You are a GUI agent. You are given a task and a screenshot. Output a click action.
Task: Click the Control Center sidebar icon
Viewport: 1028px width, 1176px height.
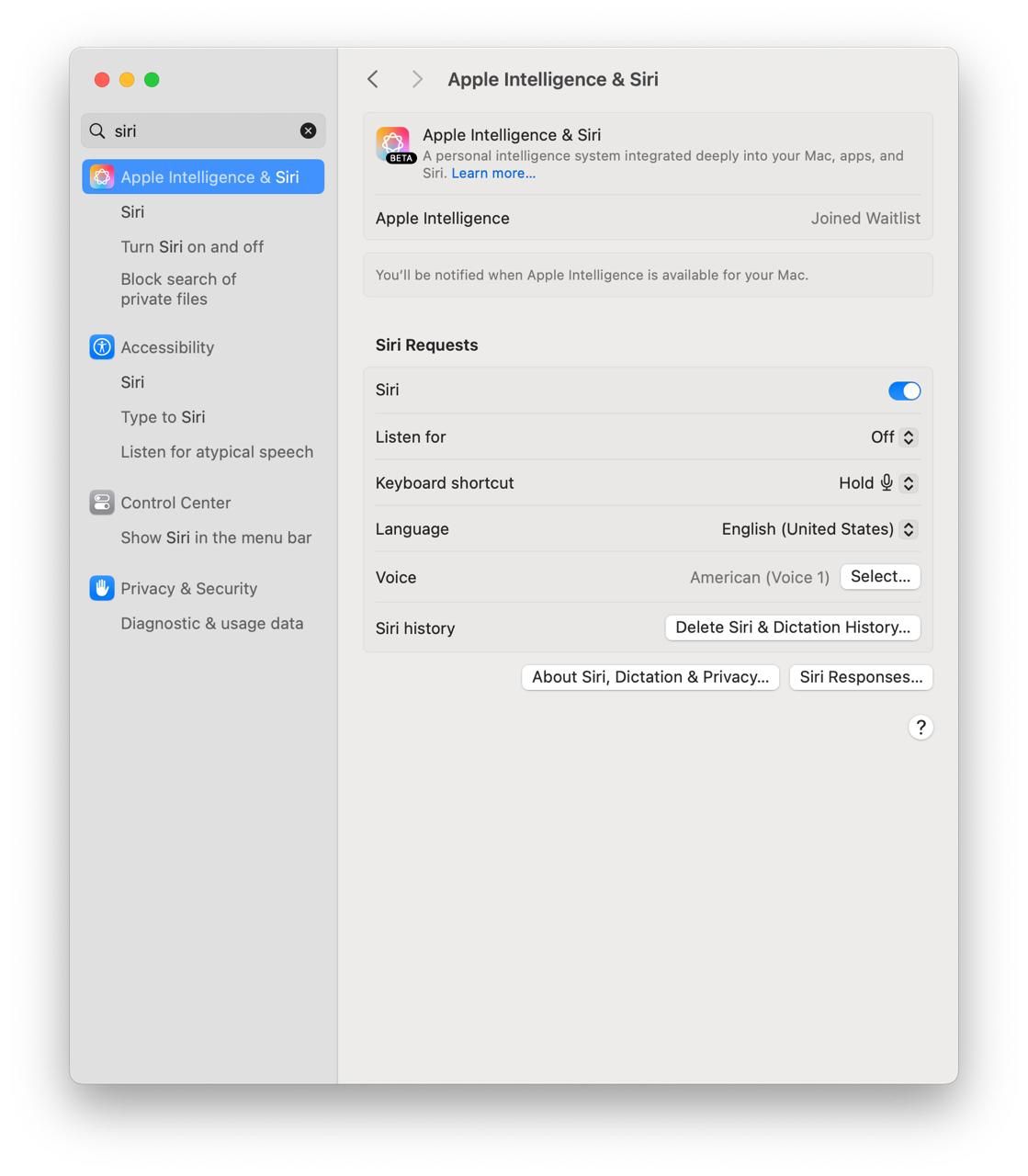coord(102,503)
